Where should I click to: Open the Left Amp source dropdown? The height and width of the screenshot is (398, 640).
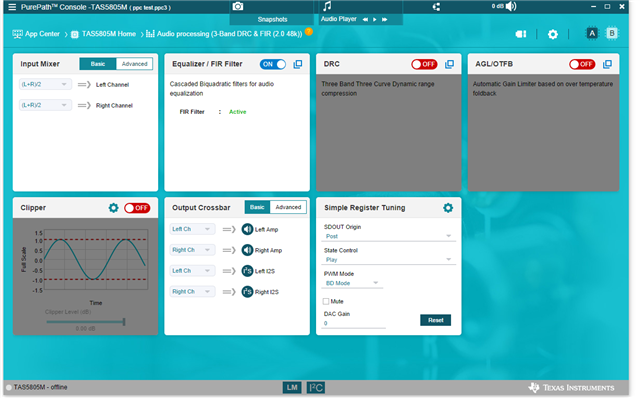pos(192,229)
